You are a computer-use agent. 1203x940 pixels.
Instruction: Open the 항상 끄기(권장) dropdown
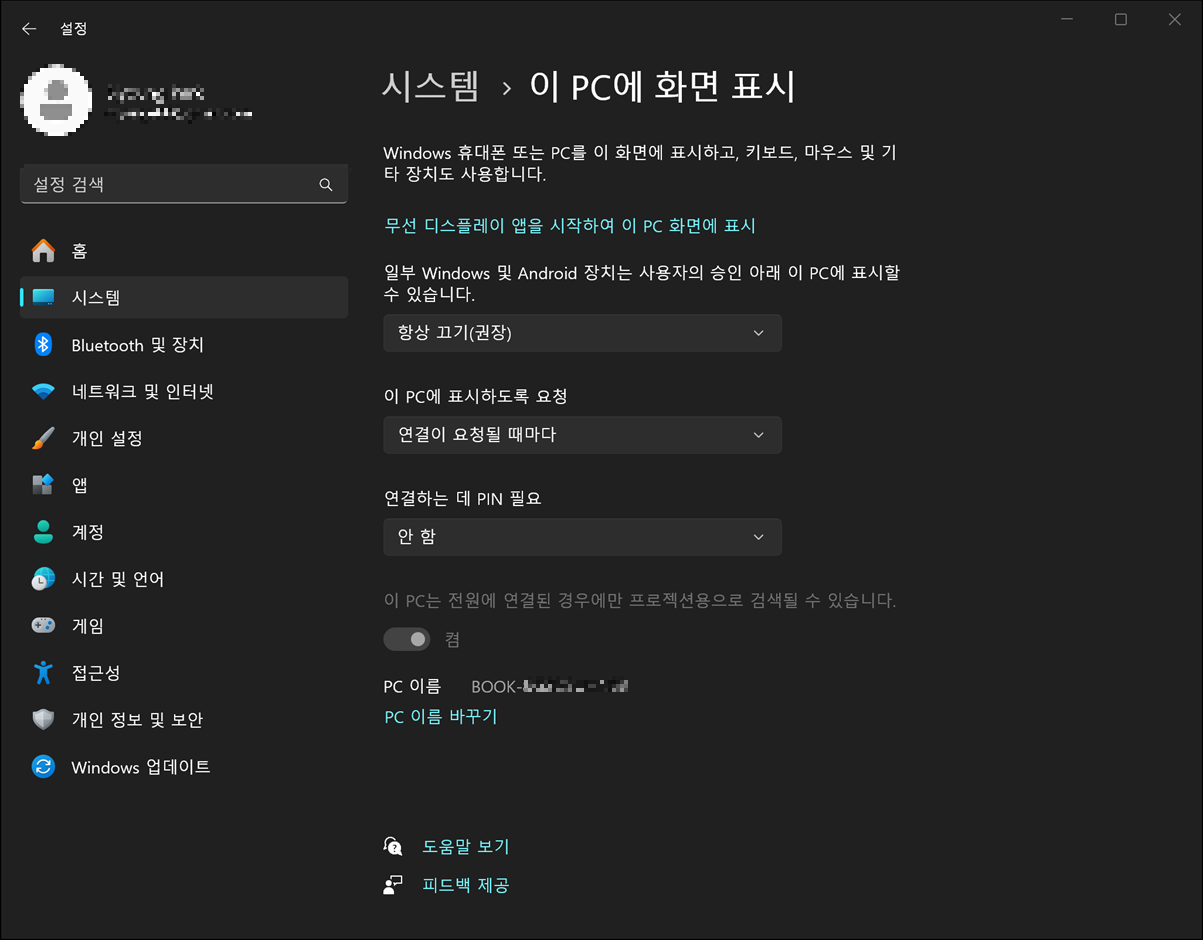click(x=582, y=333)
